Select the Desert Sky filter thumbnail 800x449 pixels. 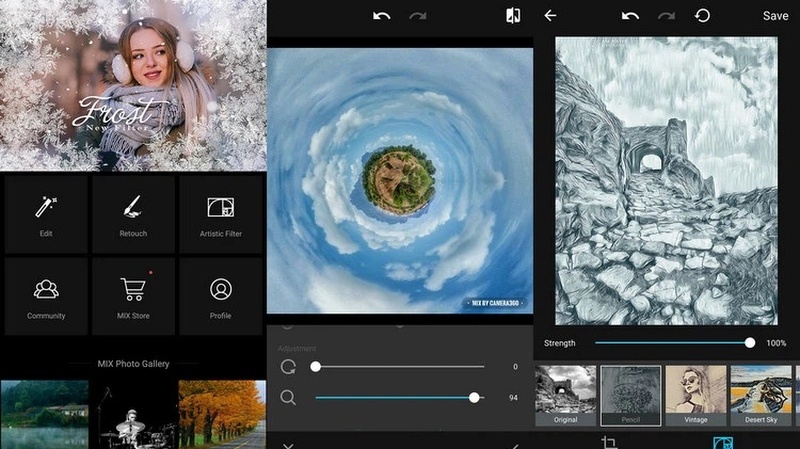[x=761, y=395]
